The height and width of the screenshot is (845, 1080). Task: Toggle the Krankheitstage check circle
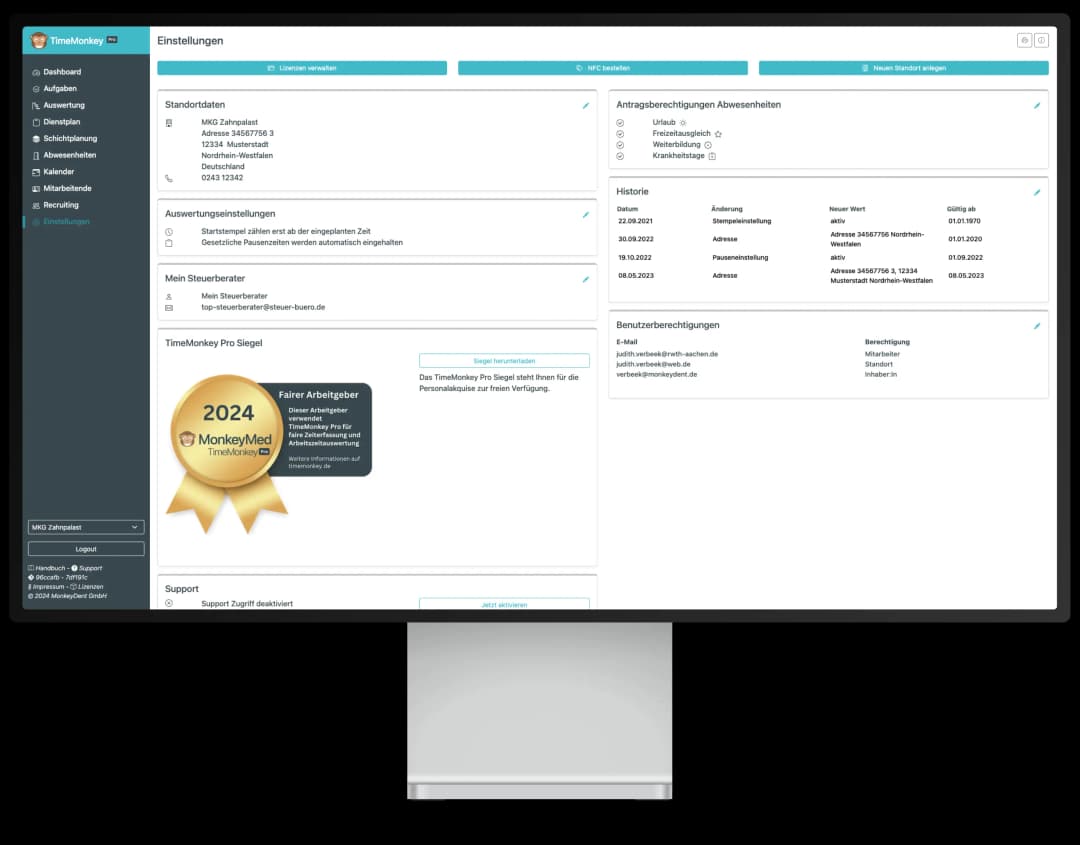pos(620,156)
